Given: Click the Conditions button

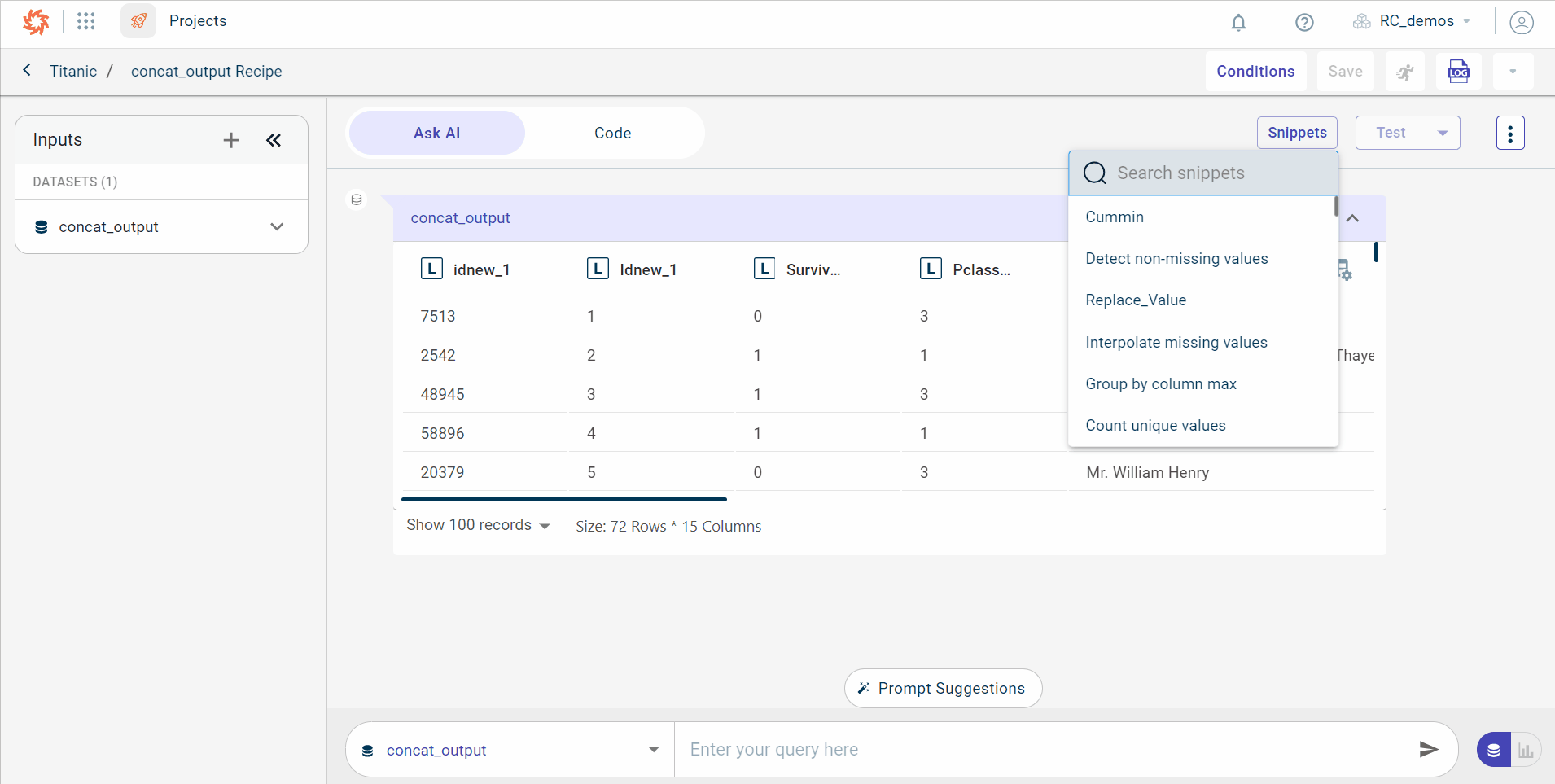Looking at the screenshot, I should point(1255,72).
